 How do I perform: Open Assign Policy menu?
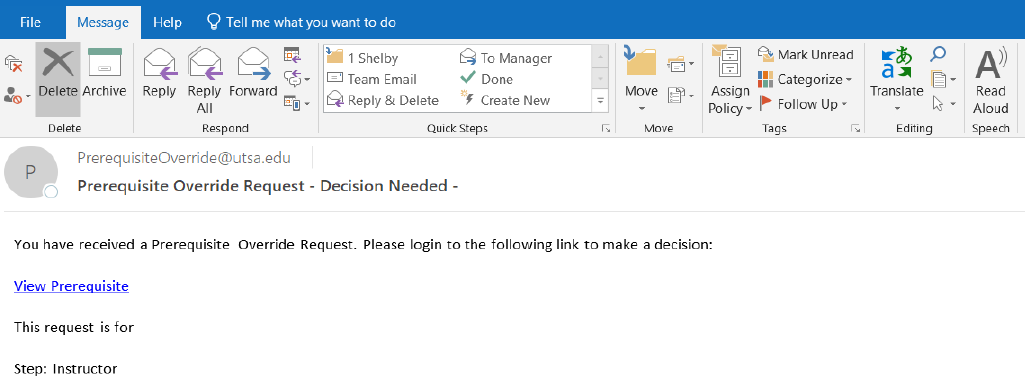pos(730,79)
